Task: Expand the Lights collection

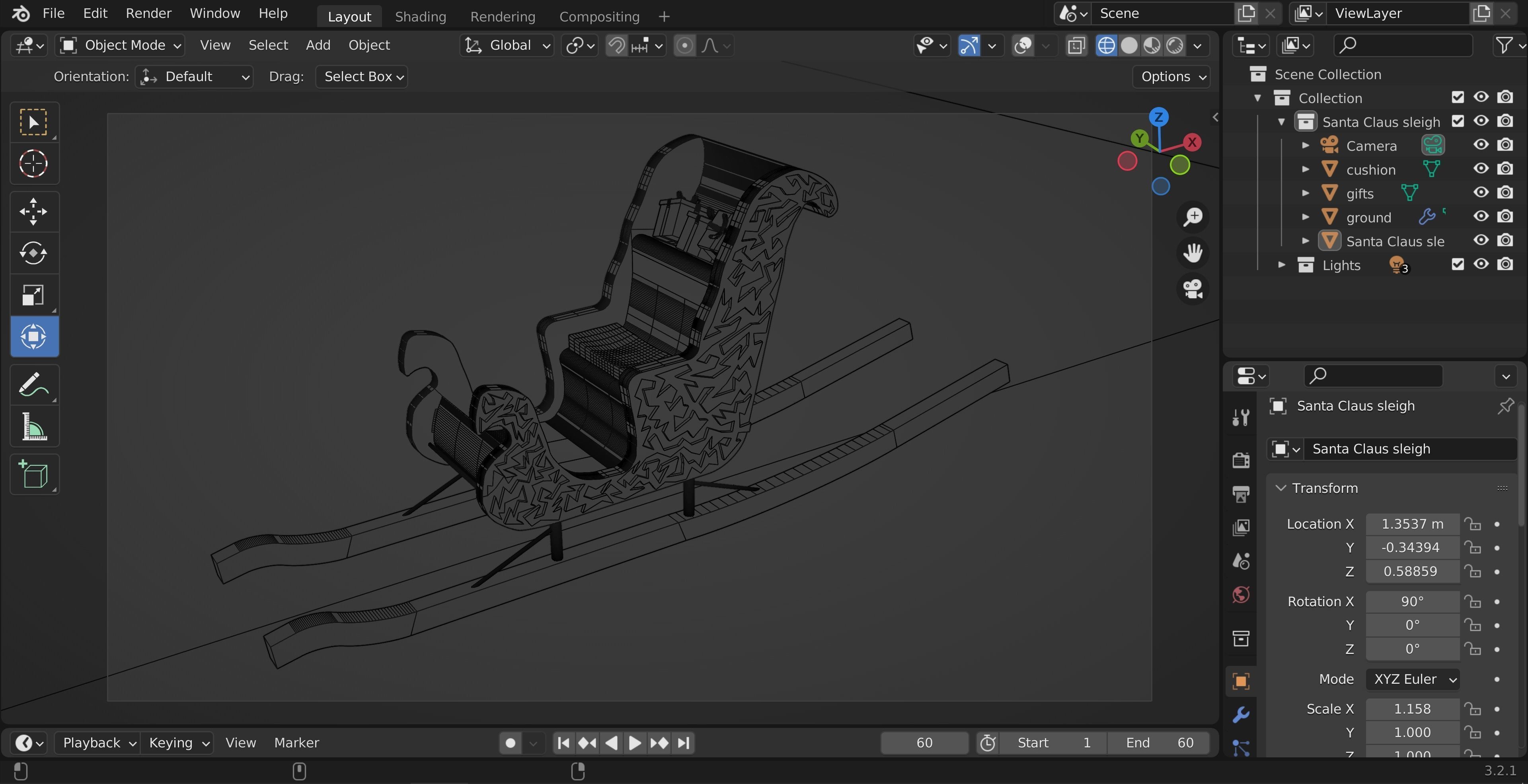Action: [1281, 265]
